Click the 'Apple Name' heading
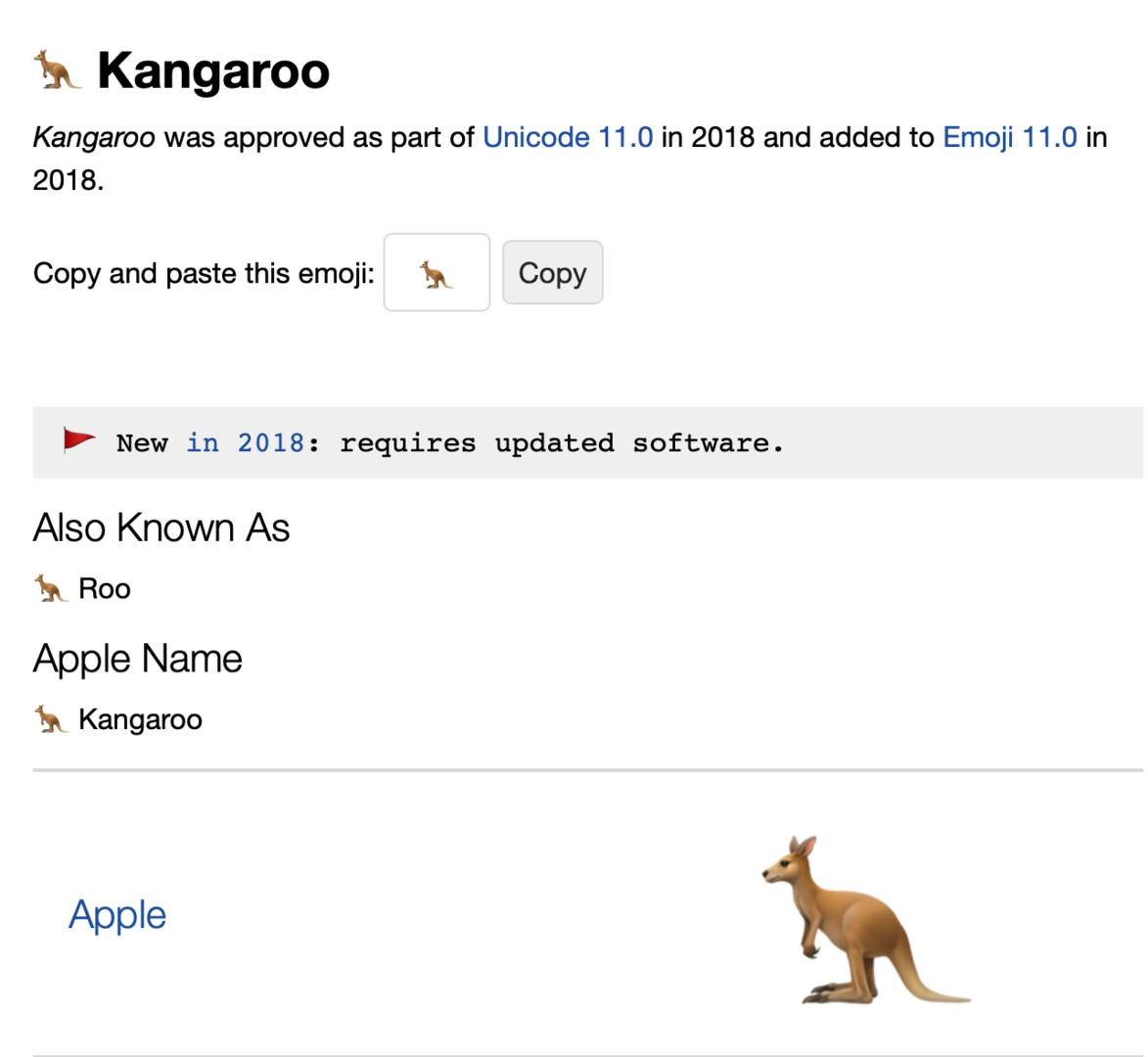 pos(137,659)
